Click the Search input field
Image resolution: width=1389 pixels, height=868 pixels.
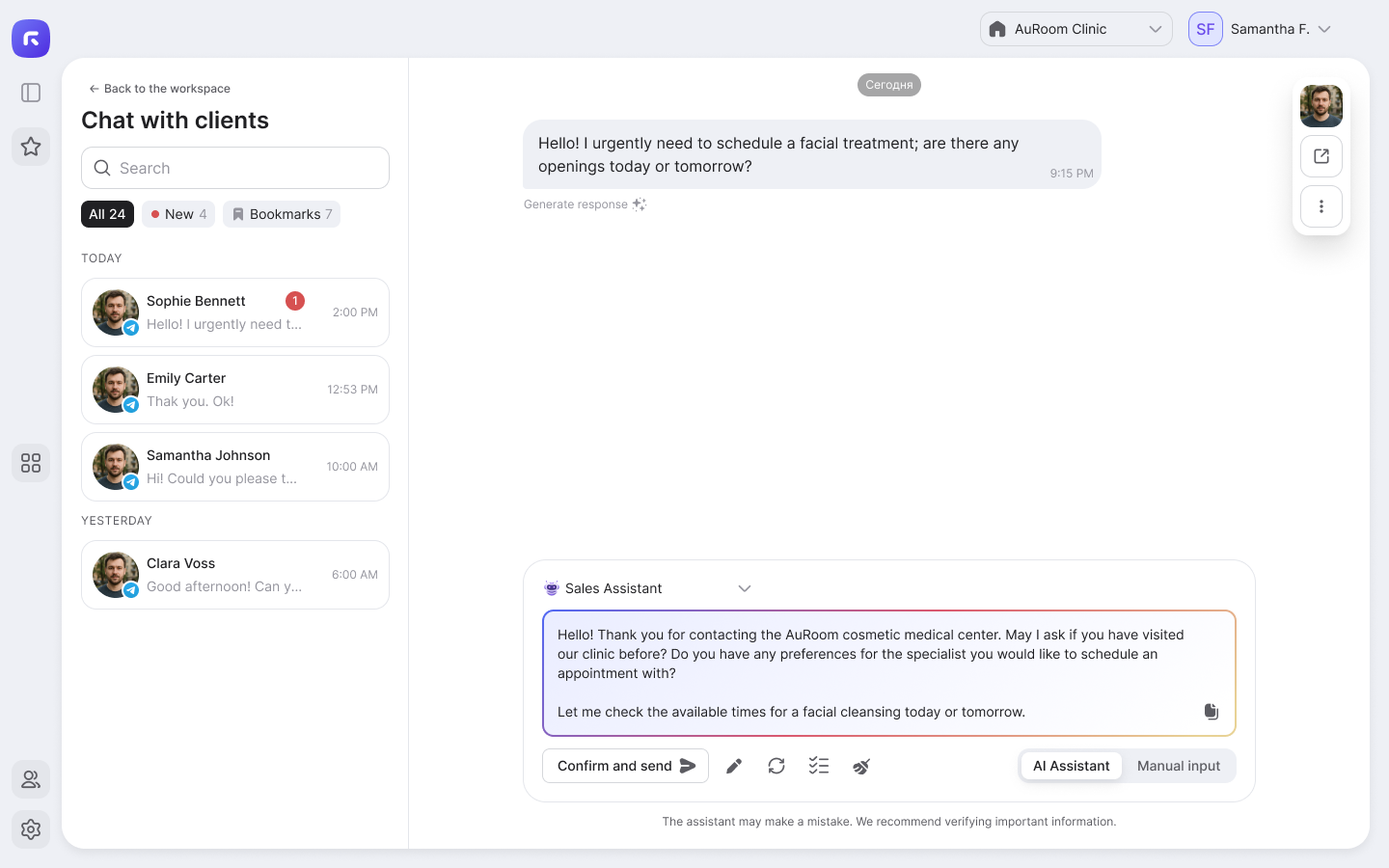click(235, 168)
